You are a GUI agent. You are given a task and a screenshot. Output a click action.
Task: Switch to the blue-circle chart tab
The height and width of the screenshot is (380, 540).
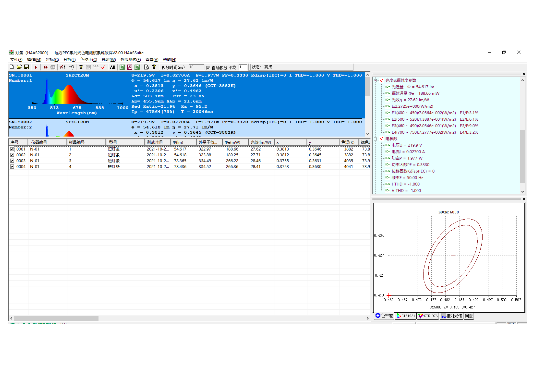[384, 316]
